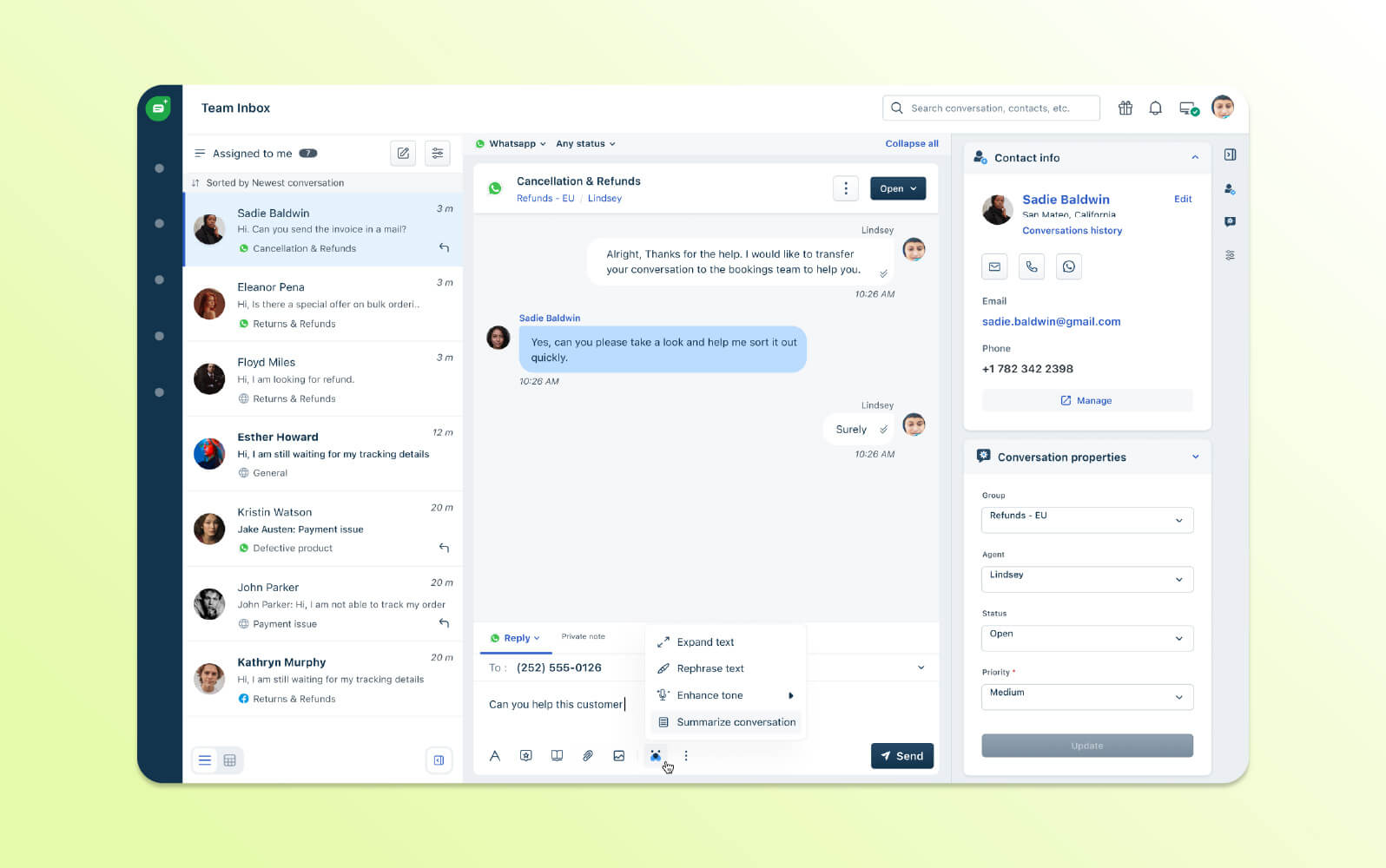This screenshot has height=868, width=1386.
Task: Switch to the Private note tab
Action: click(583, 637)
